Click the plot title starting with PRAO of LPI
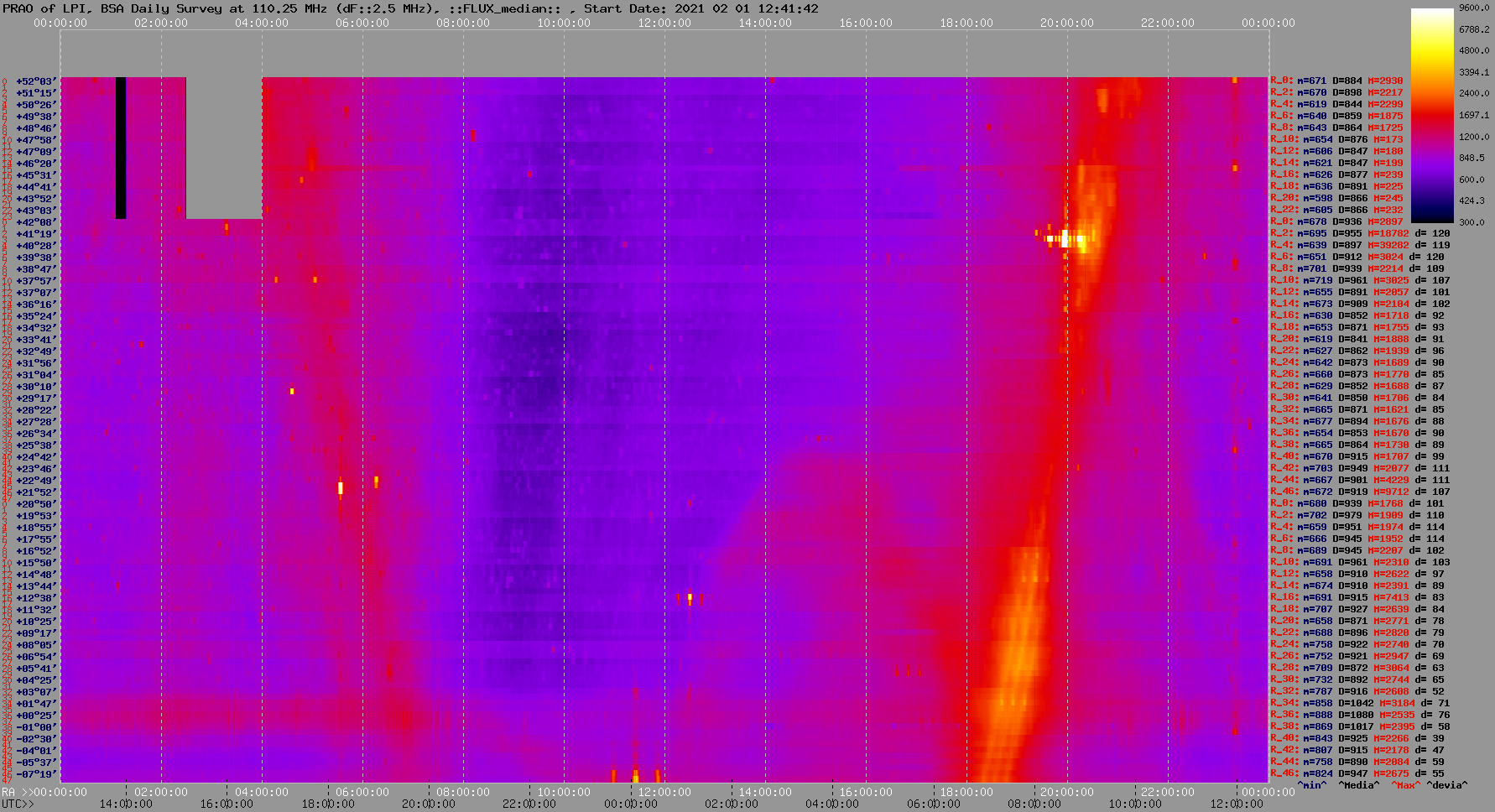The width and height of the screenshot is (1495, 812). [410, 8]
